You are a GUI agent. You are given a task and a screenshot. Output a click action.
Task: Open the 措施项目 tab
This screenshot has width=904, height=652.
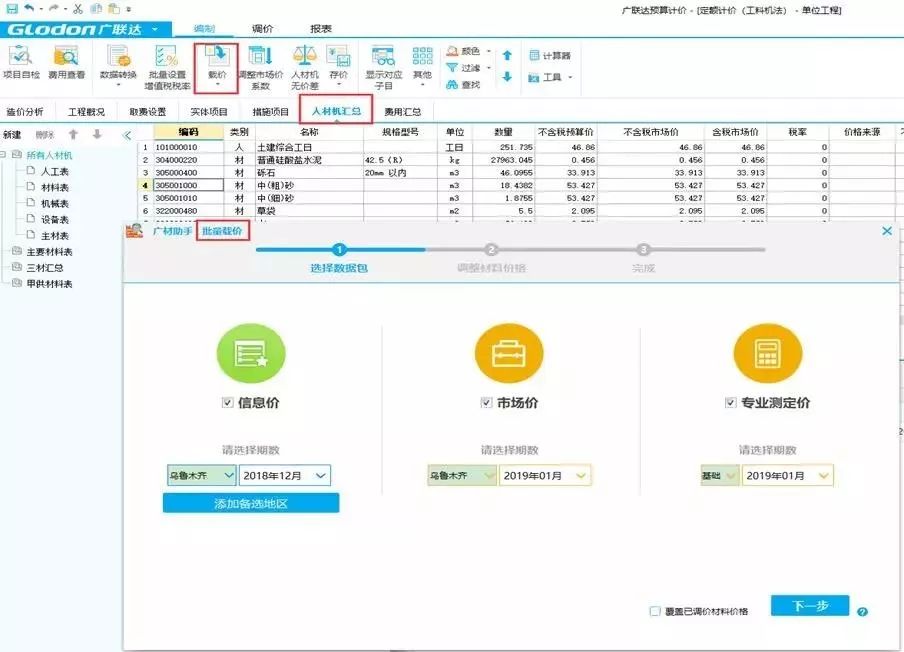point(270,112)
